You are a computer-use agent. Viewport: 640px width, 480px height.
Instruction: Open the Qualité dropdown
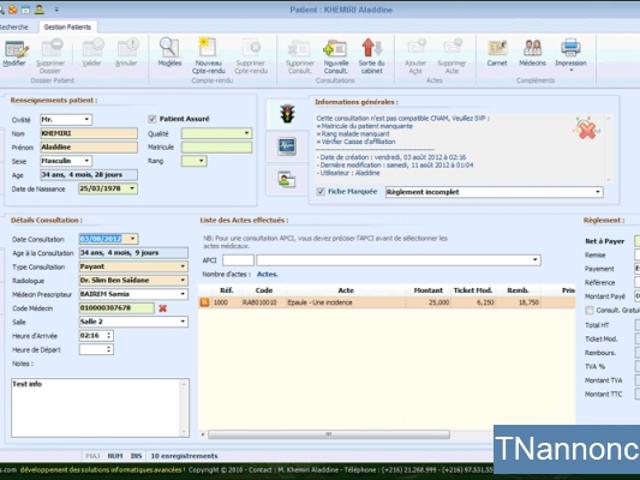coord(247,133)
